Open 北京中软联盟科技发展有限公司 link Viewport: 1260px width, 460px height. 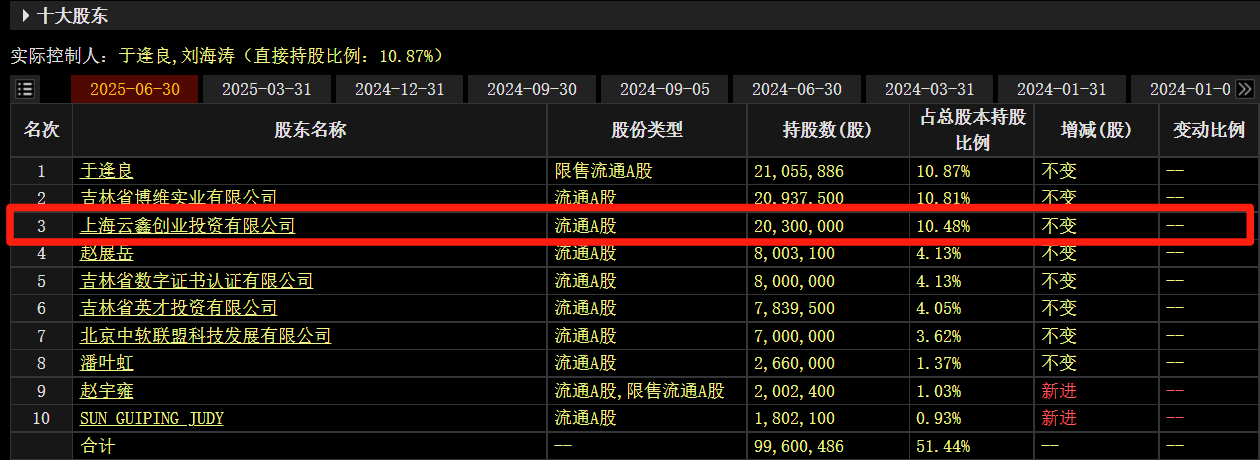205,336
